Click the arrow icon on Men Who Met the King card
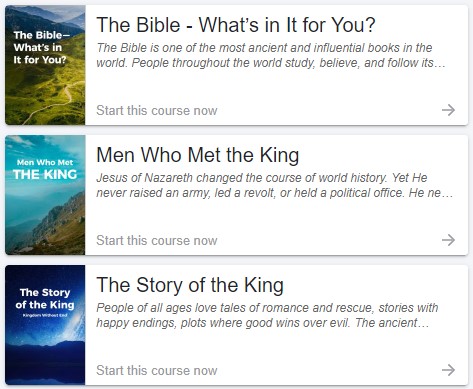 click(448, 240)
